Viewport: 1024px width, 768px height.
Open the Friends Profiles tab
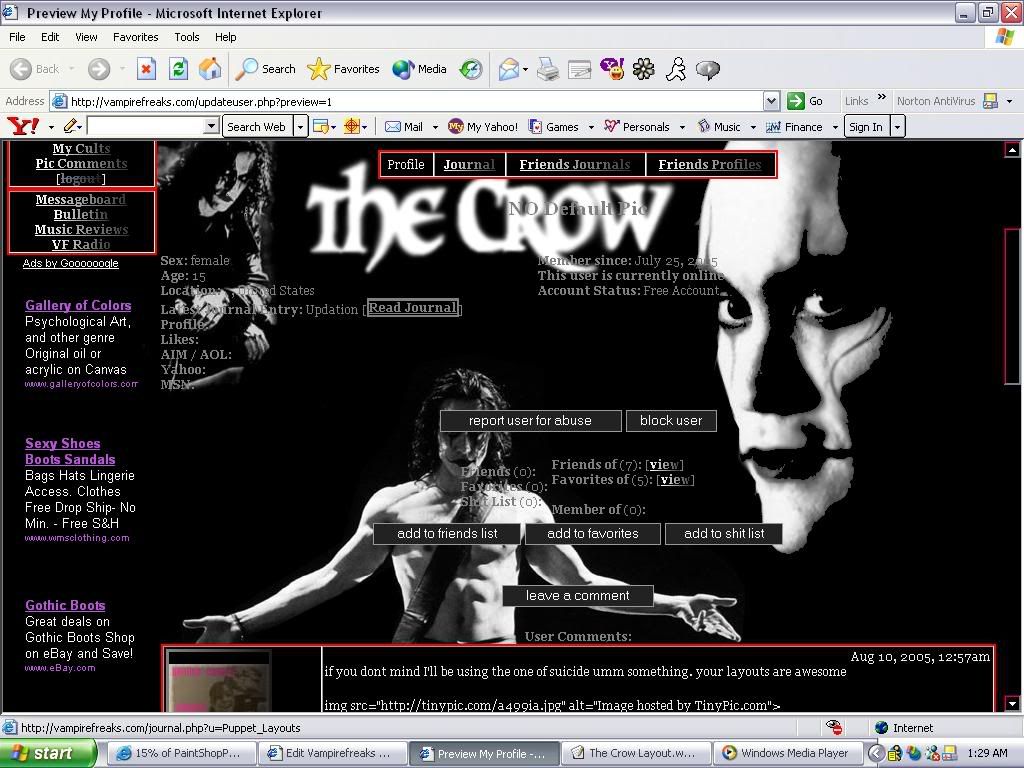point(710,165)
